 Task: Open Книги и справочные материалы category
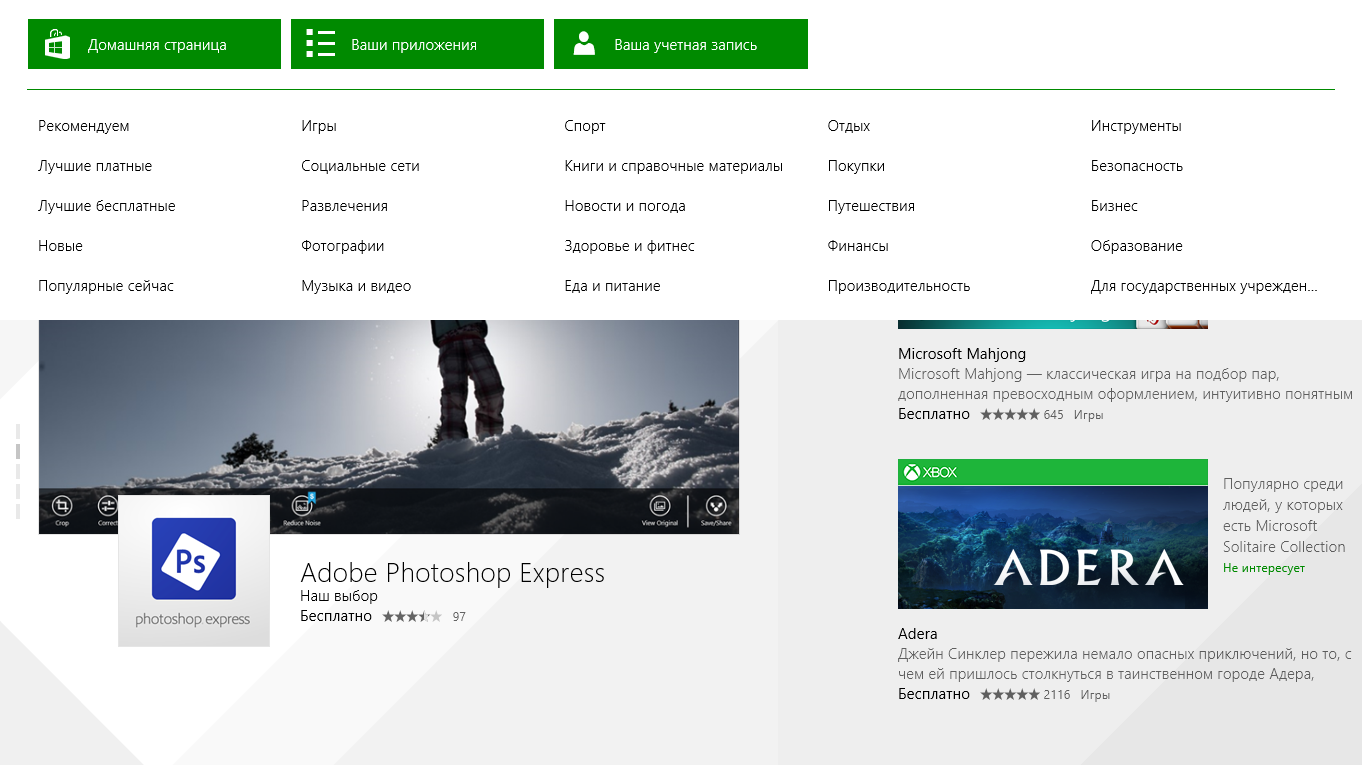[x=674, y=166]
